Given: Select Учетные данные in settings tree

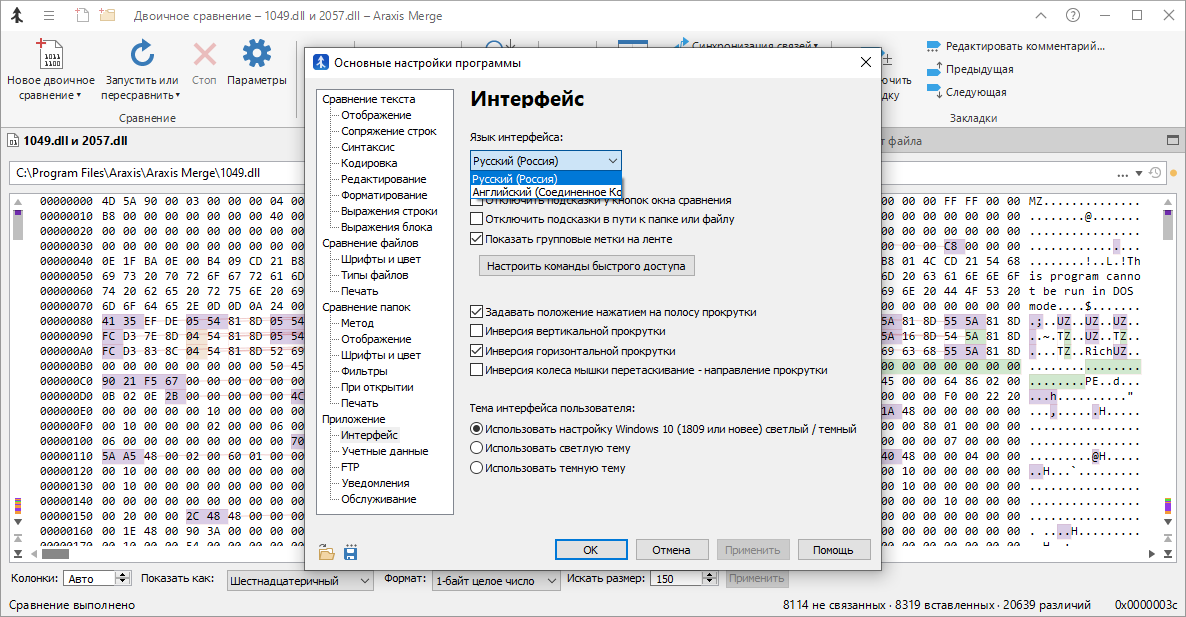Looking at the screenshot, I should [384, 451].
